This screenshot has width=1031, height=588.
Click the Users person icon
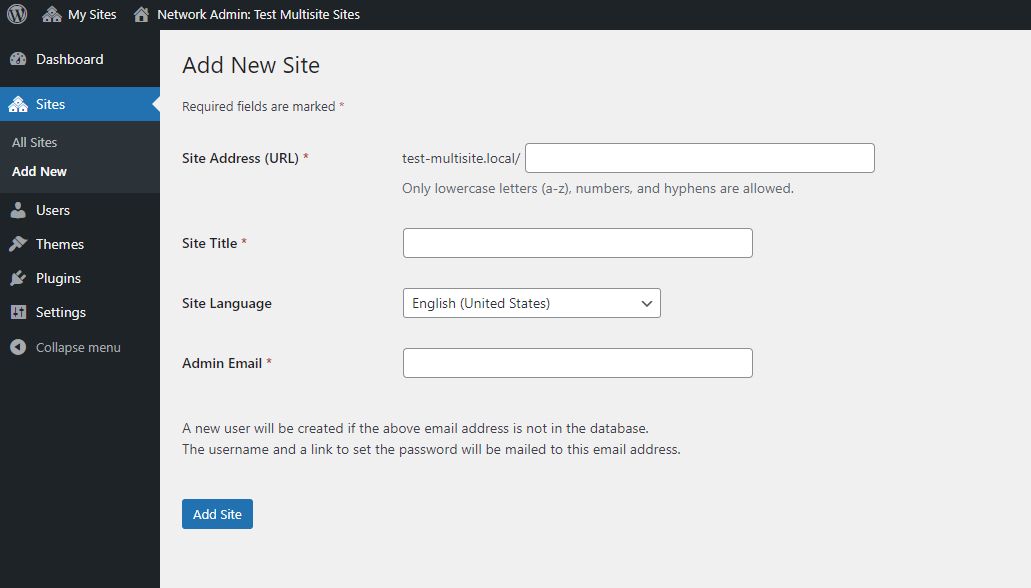pos(18,210)
